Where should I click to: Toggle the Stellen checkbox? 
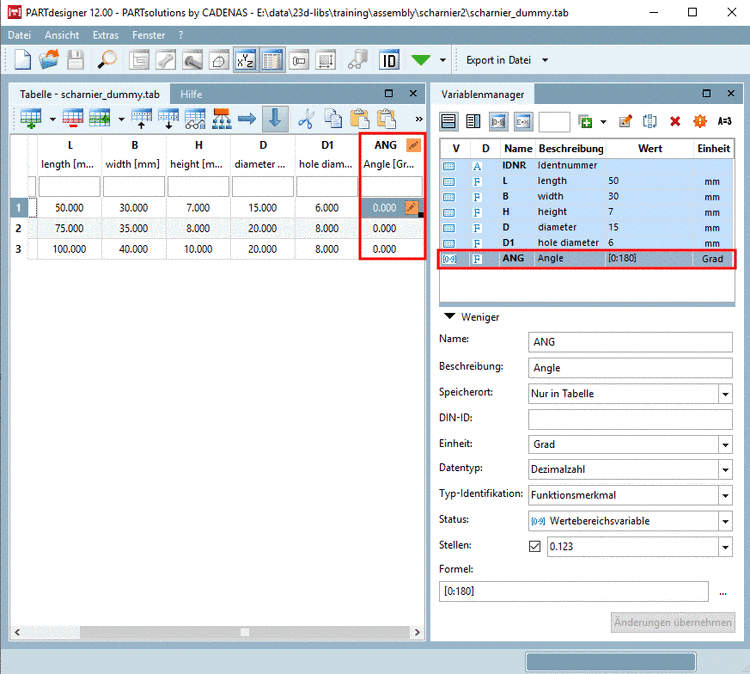534,547
